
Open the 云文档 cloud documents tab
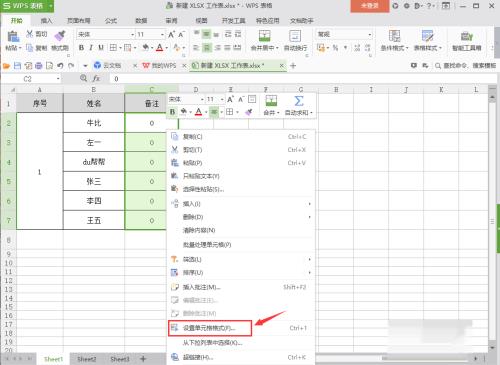(112, 66)
